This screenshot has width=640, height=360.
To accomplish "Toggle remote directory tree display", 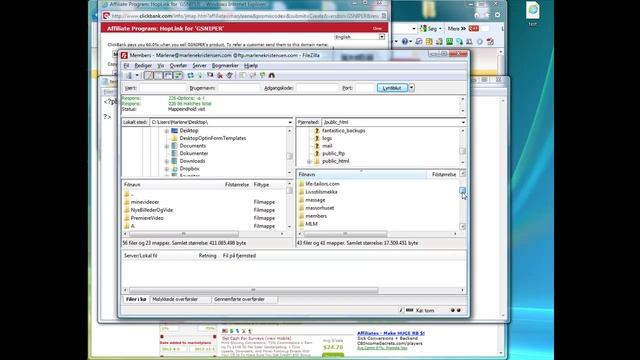I will click(x=168, y=76).
